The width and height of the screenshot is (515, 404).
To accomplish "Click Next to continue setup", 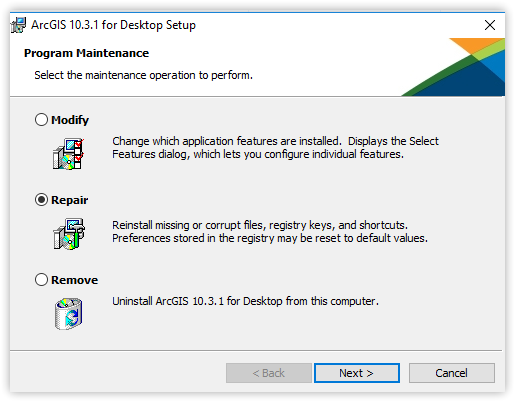I will click(357, 373).
